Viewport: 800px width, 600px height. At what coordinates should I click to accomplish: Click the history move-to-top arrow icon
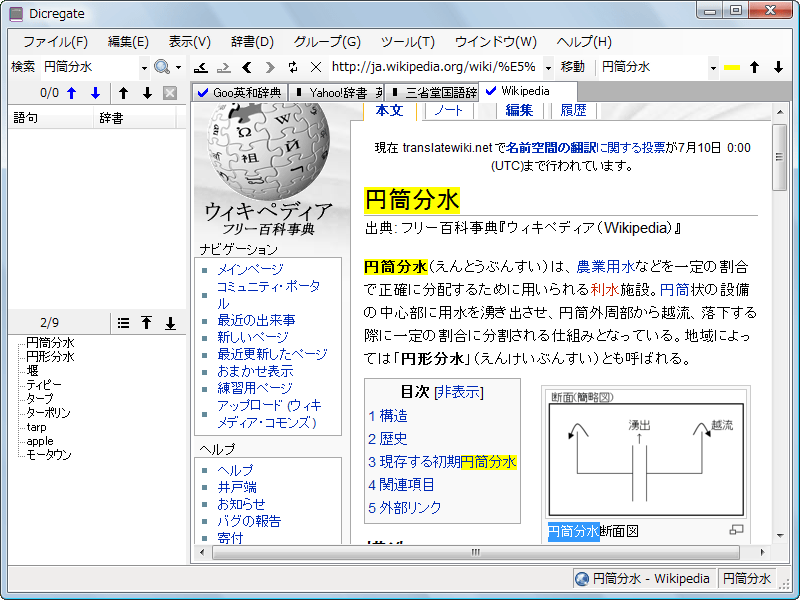146,323
